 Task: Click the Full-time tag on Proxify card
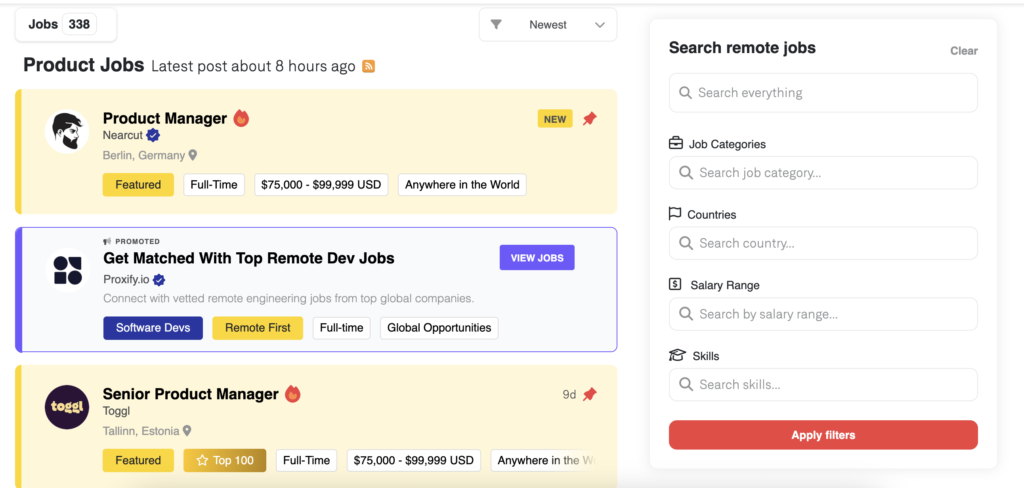pyautogui.click(x=342, y=328)
